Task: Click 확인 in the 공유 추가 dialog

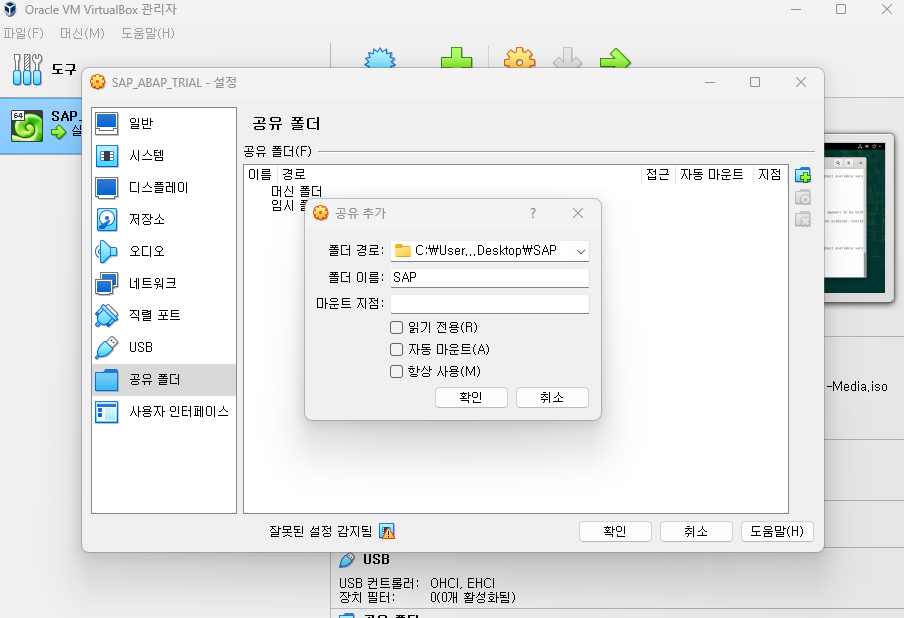Action: point(471,397)
